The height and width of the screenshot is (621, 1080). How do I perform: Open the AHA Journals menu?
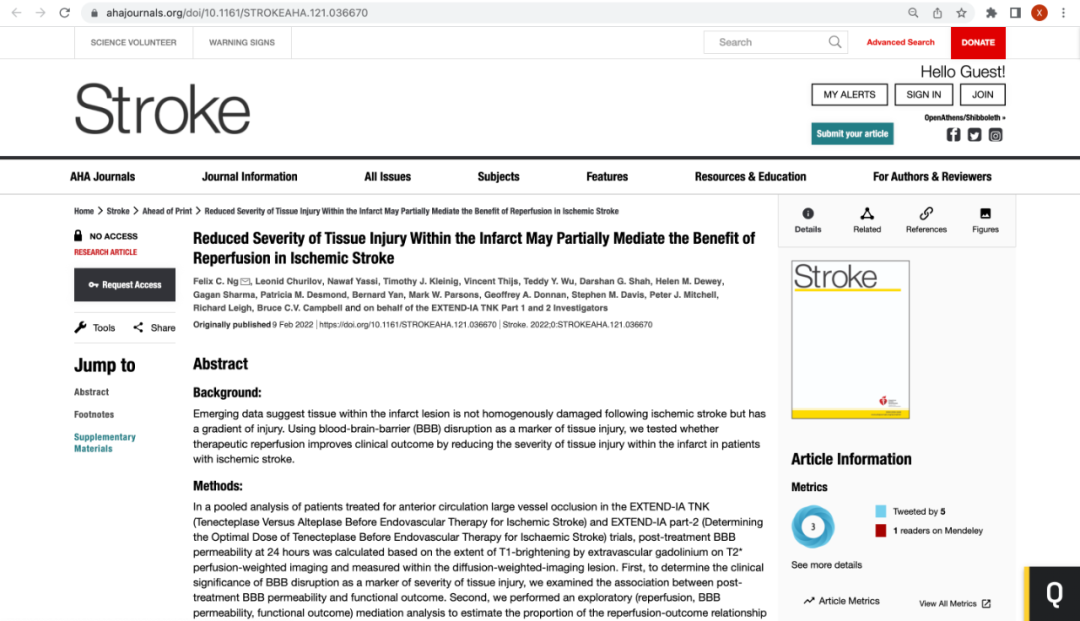point(103,176)
